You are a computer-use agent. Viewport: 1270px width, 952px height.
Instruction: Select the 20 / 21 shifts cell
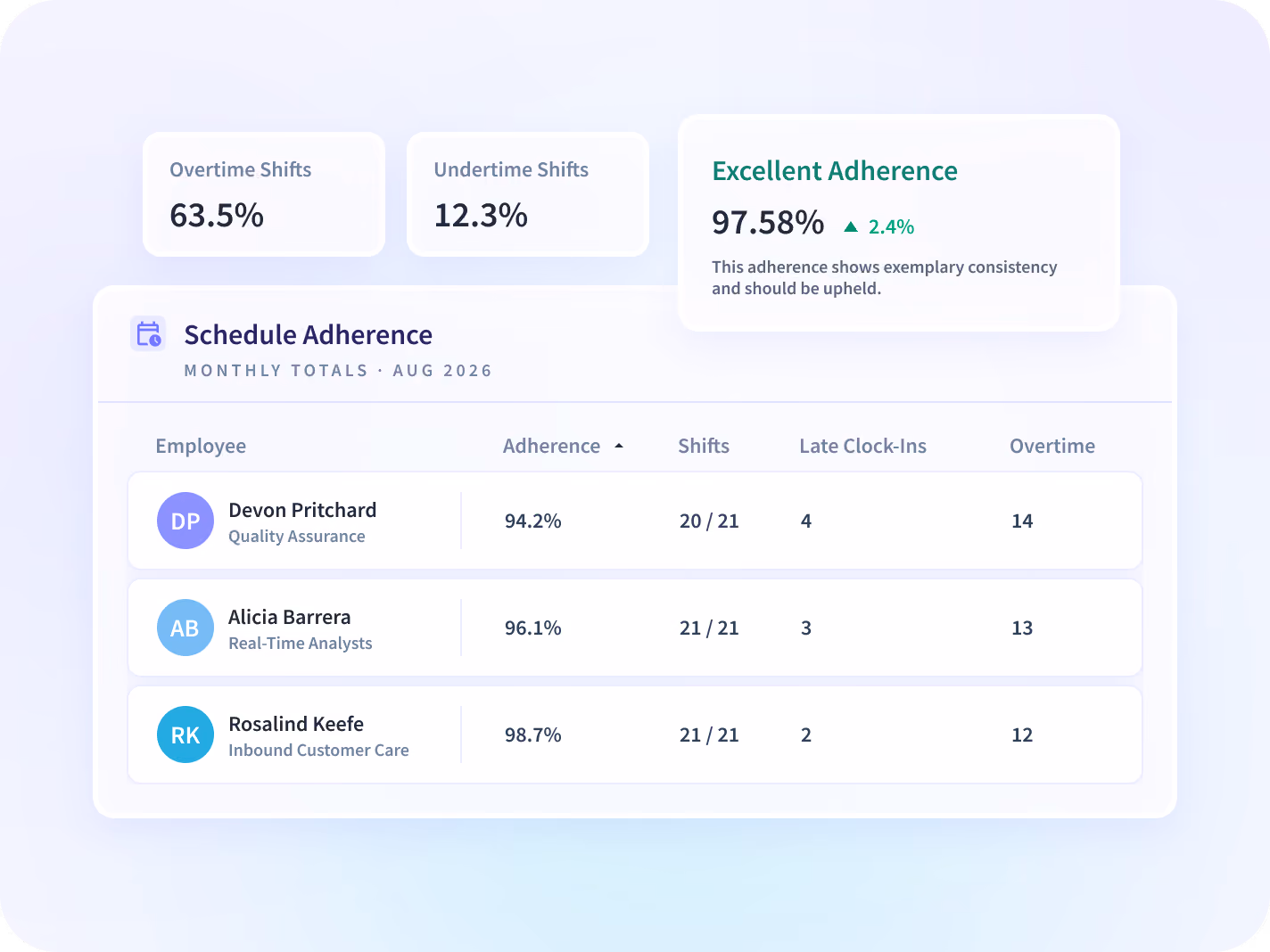709,521
